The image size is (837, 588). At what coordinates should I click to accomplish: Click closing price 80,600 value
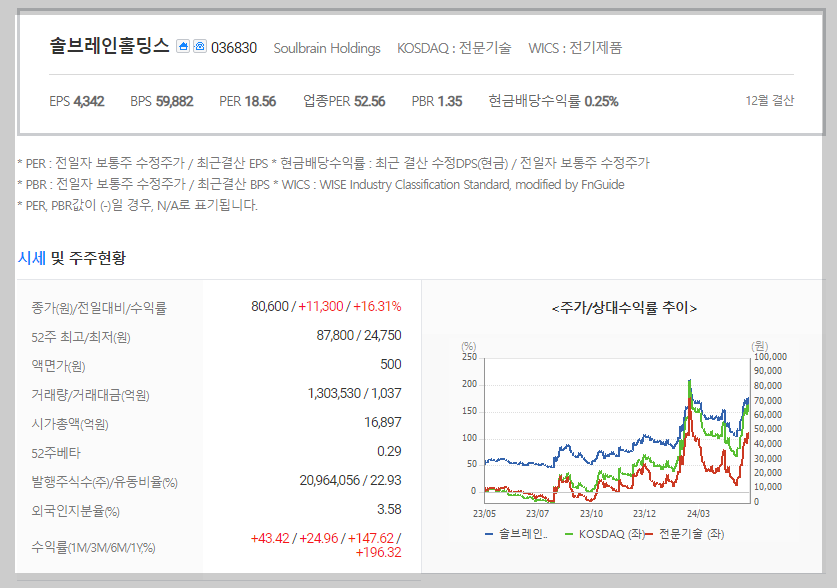(x=270, y=306)
